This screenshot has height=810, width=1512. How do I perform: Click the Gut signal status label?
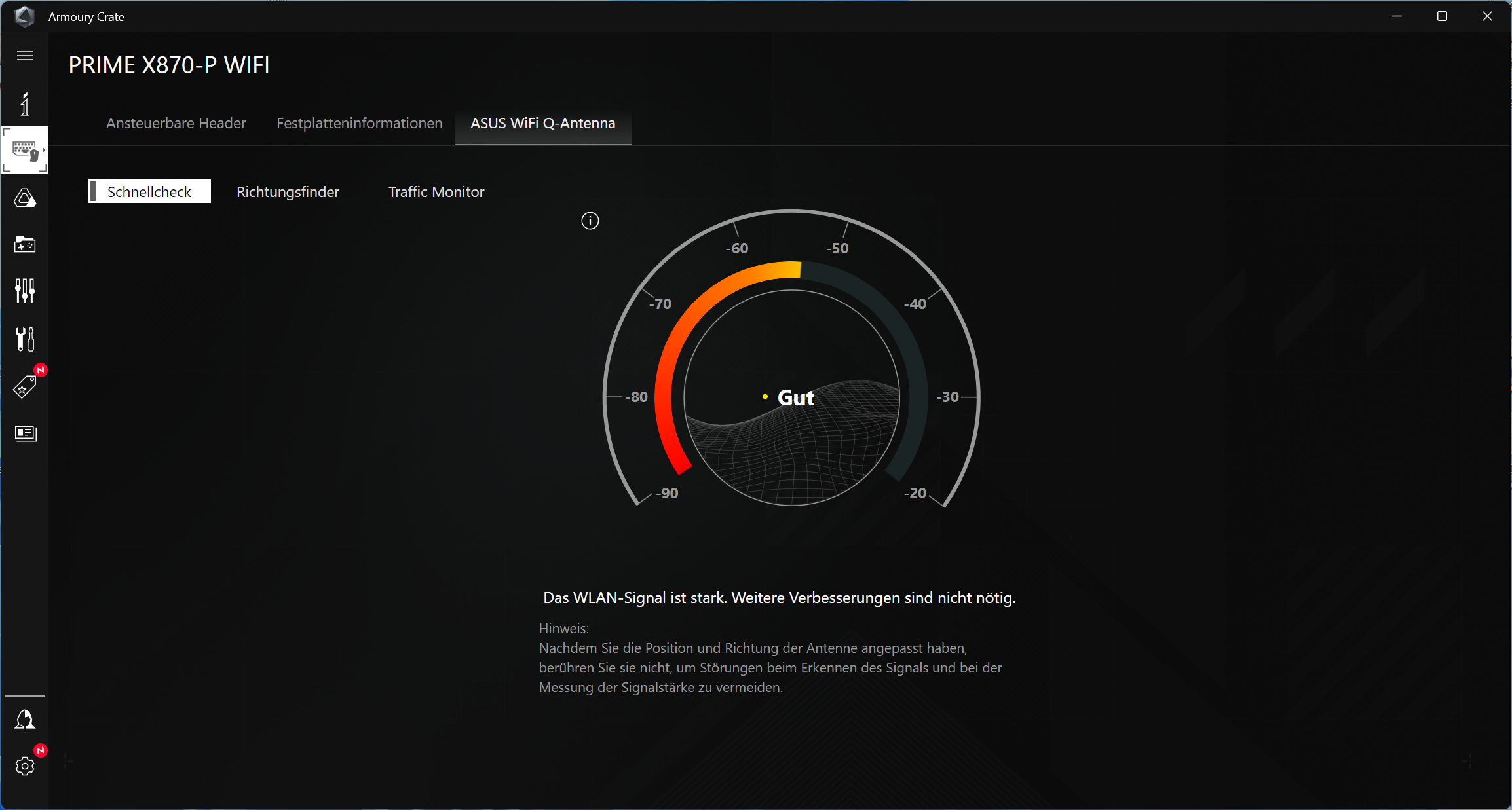796,397
